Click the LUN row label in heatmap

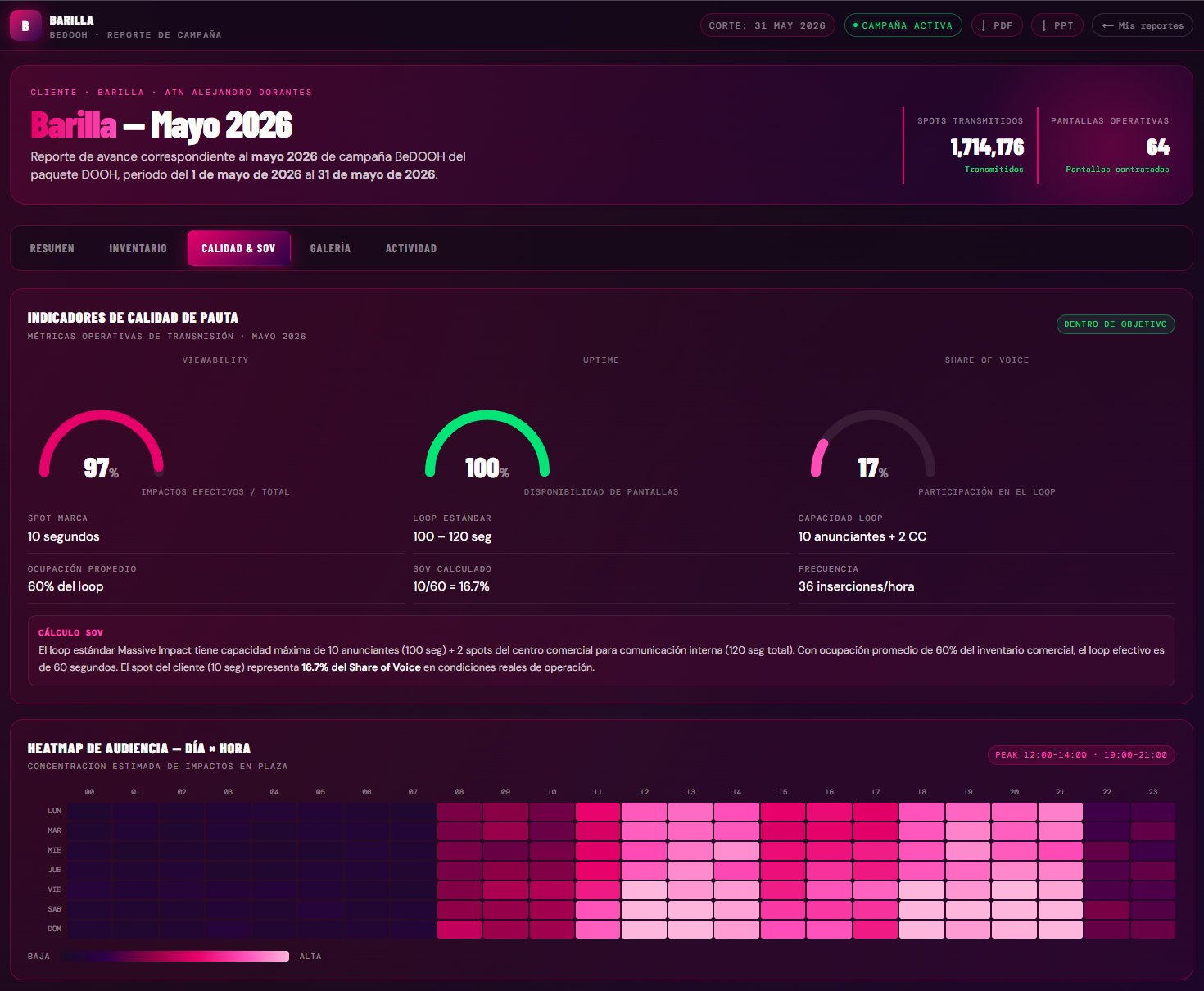(54, 812)
